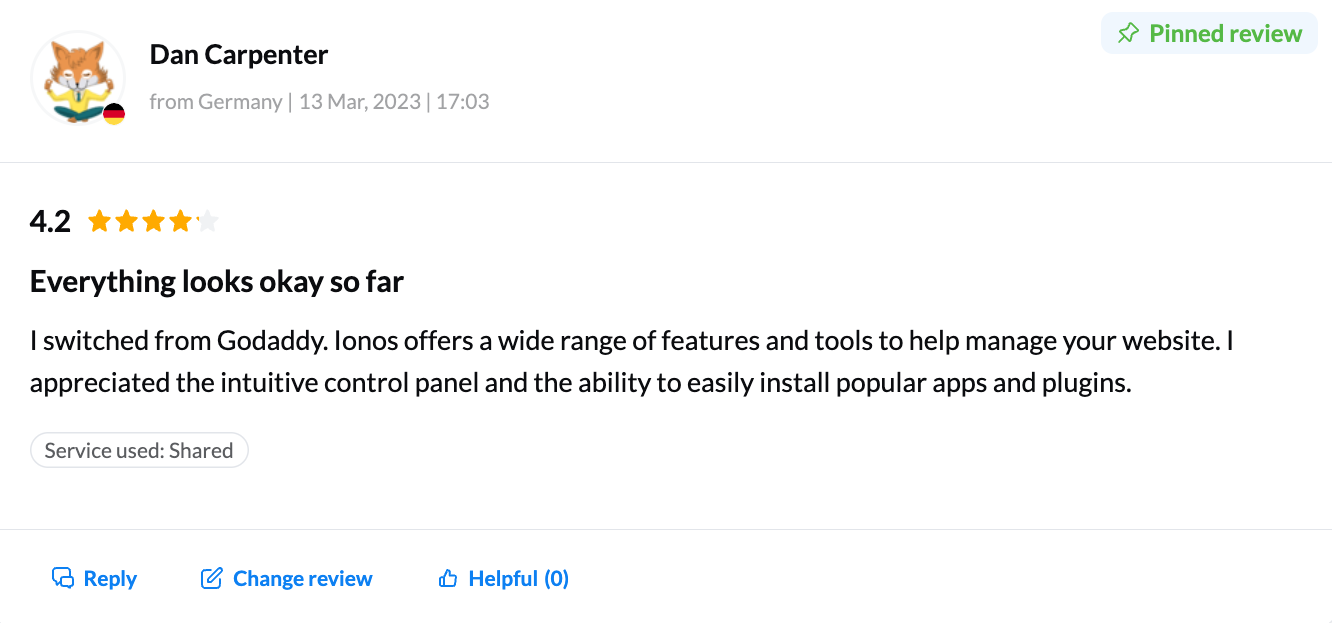The height and width of the screenshot is (623, 1332).
Task: Click the from Germany label
Action: [x=216, y=101]
